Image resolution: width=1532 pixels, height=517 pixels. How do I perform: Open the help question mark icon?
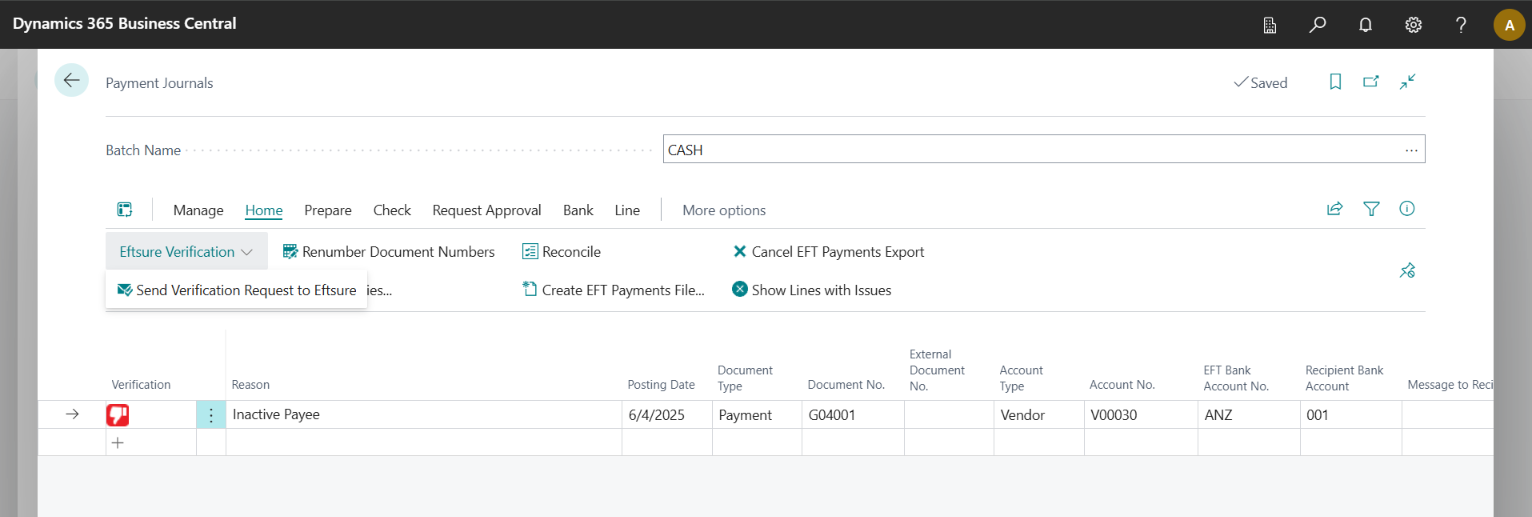click(1461, 24)
